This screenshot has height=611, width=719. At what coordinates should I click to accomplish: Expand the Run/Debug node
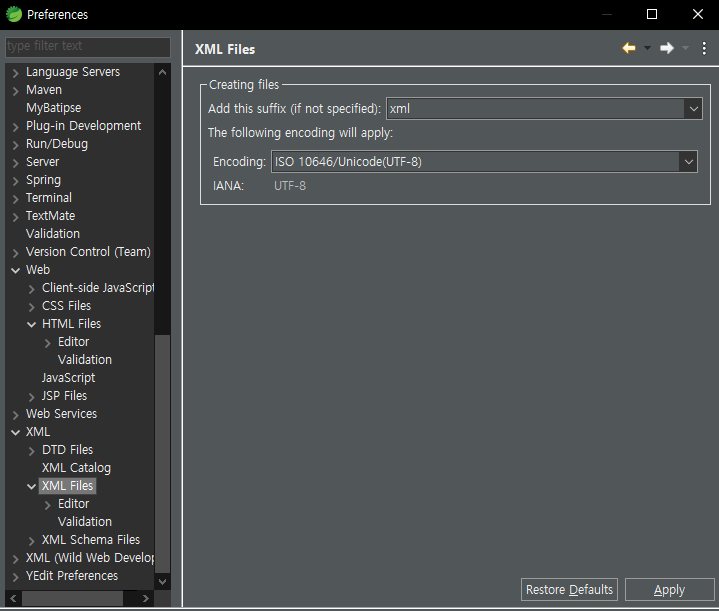[16, 145]
